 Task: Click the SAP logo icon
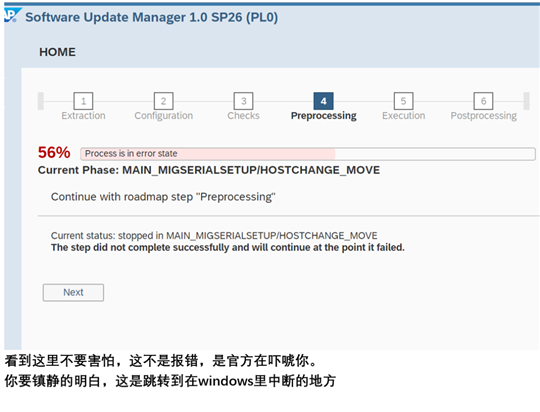coord(12,16)
